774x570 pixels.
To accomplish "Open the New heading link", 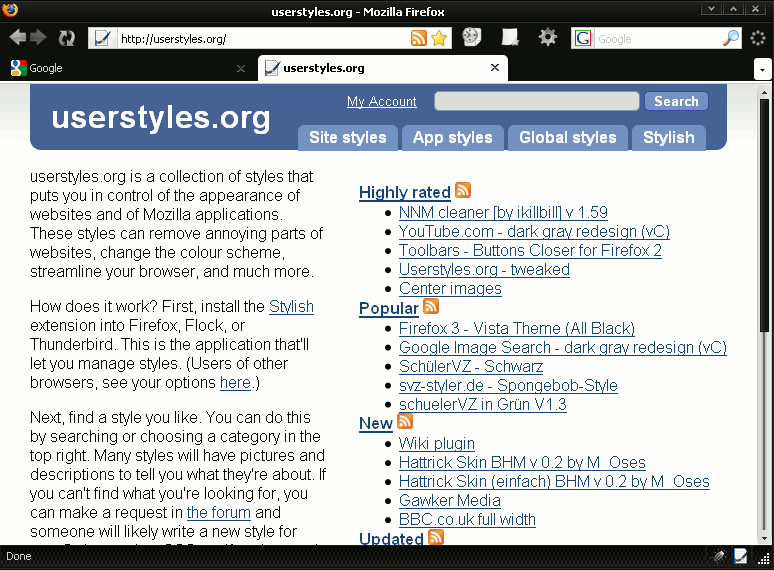I will point(376,423).
